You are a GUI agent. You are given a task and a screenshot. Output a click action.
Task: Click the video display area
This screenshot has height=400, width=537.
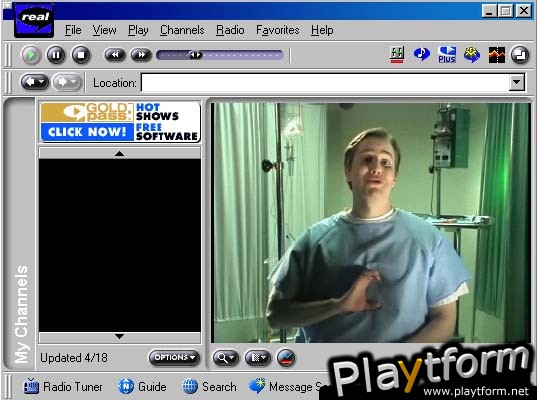371,223
